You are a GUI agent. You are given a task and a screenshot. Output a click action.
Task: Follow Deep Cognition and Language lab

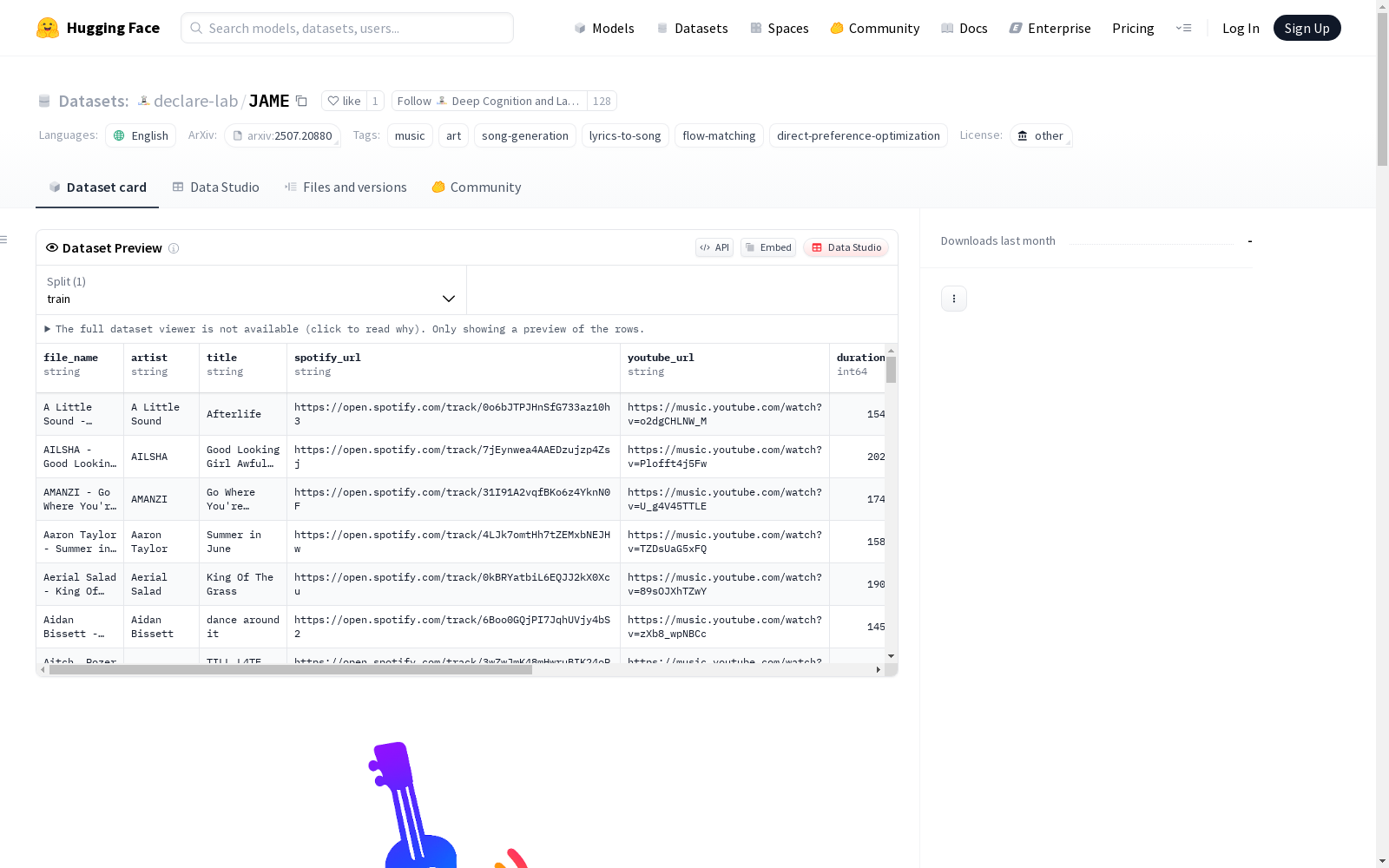(490, 101)
